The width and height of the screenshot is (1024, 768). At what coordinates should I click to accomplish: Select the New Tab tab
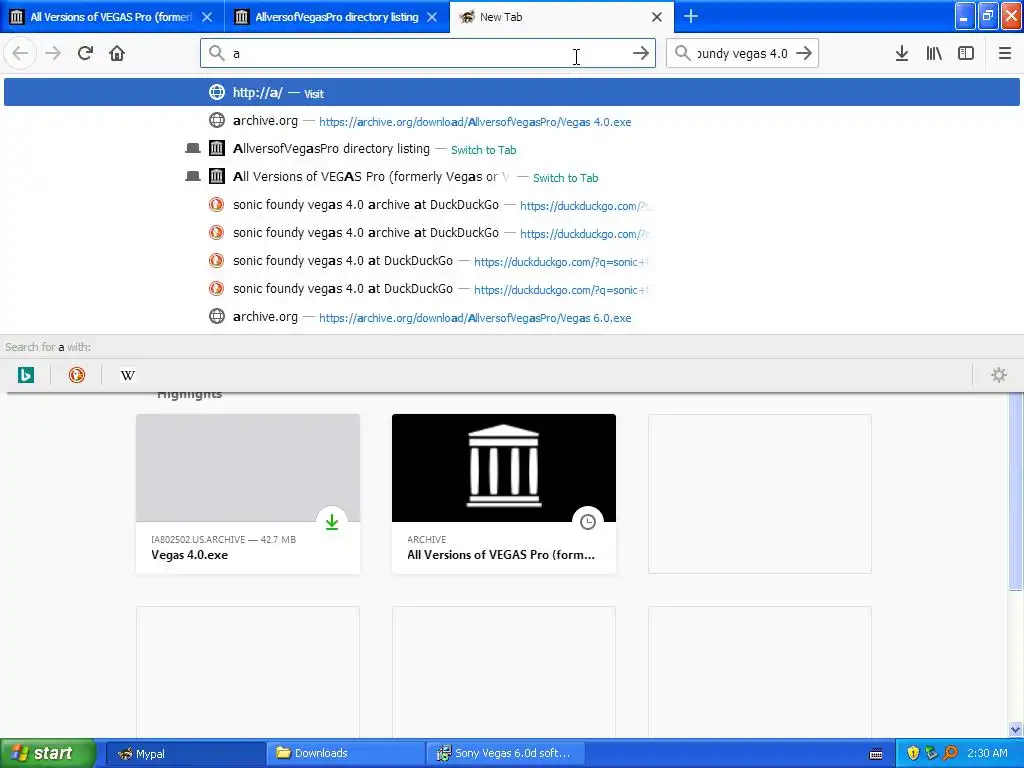coord(562,17)
